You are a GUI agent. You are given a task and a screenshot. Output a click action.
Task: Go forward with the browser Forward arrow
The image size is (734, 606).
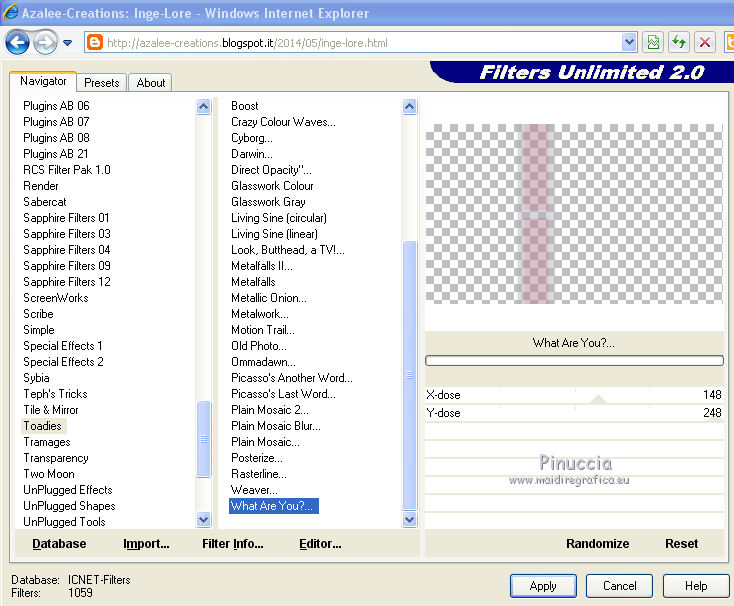(45, 43)
